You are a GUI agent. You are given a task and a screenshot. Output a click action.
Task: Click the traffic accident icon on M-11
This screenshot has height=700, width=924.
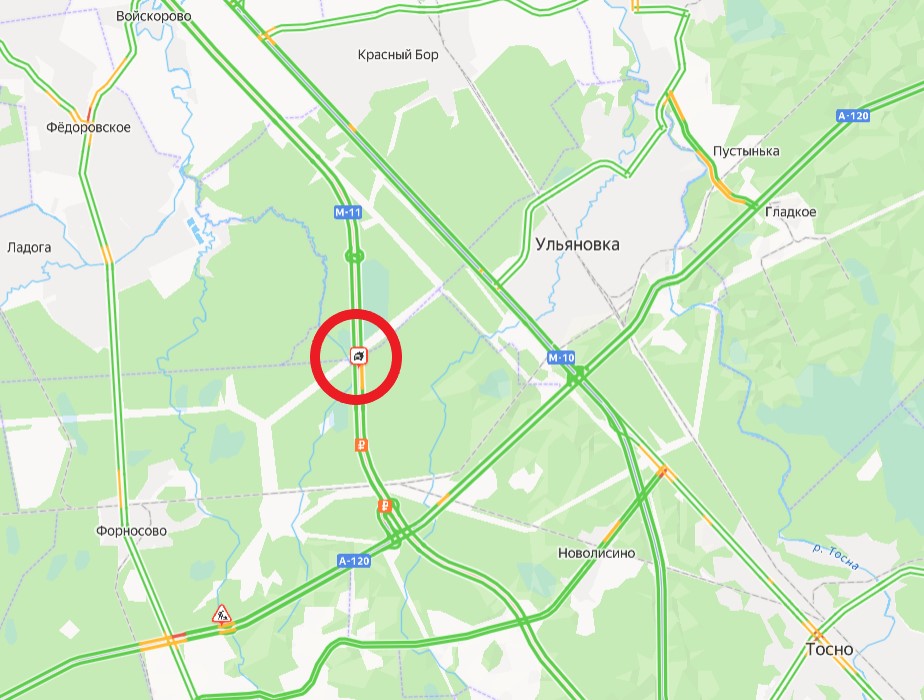[x=359, y=355]
